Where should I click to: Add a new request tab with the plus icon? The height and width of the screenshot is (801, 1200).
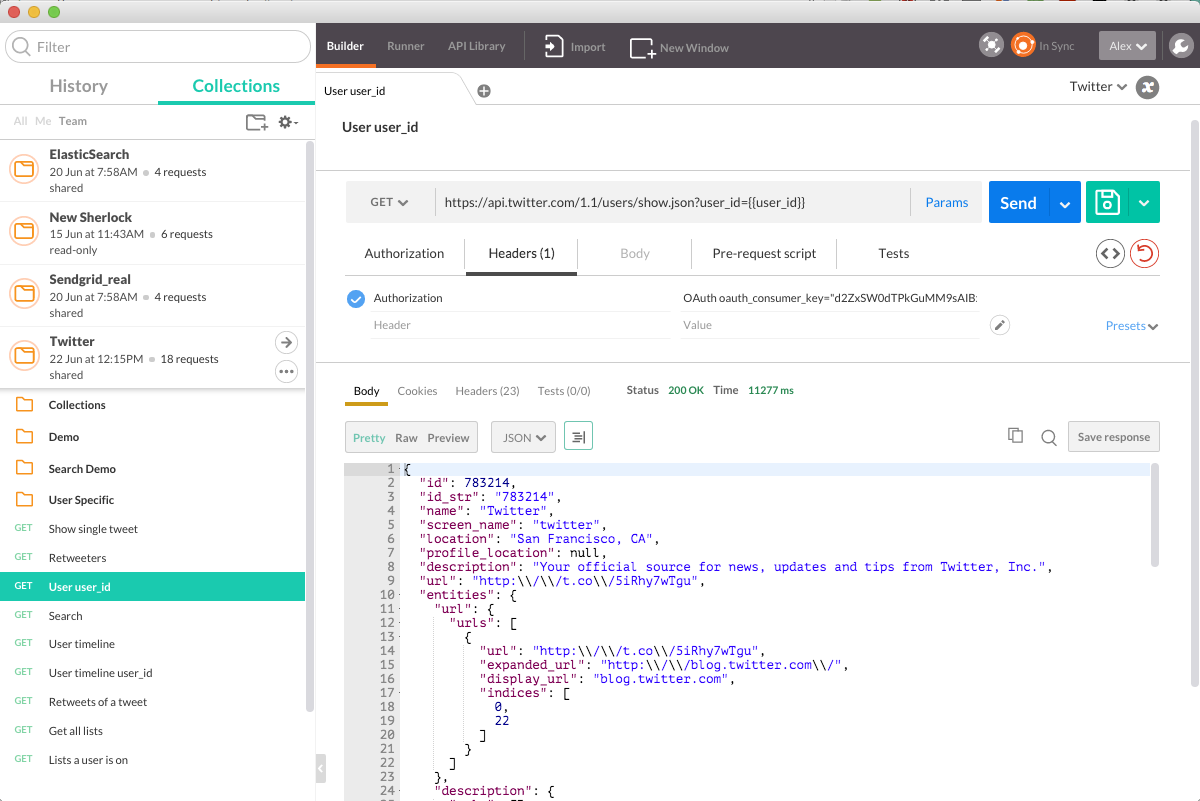coord(484,91)
